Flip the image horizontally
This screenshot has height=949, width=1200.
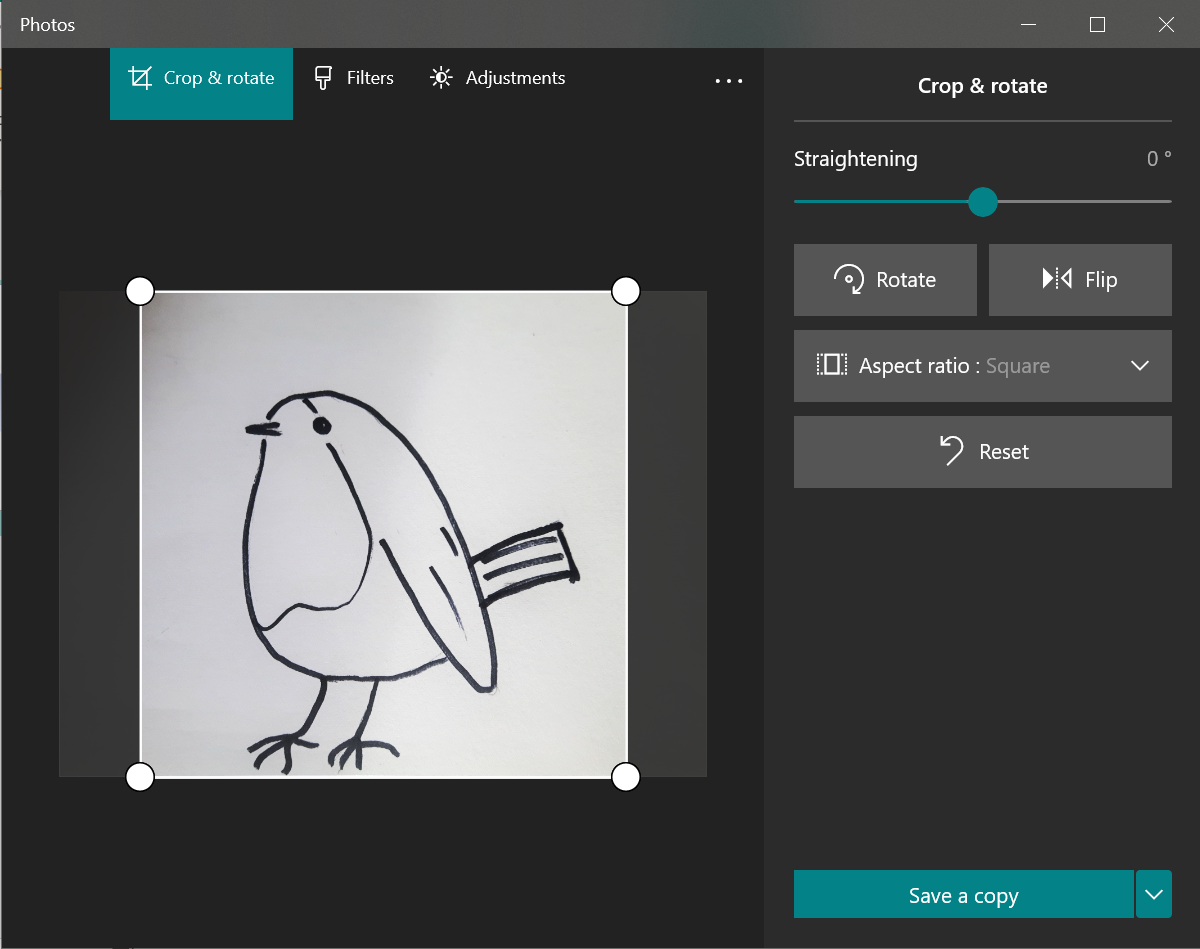(1080, 280)
